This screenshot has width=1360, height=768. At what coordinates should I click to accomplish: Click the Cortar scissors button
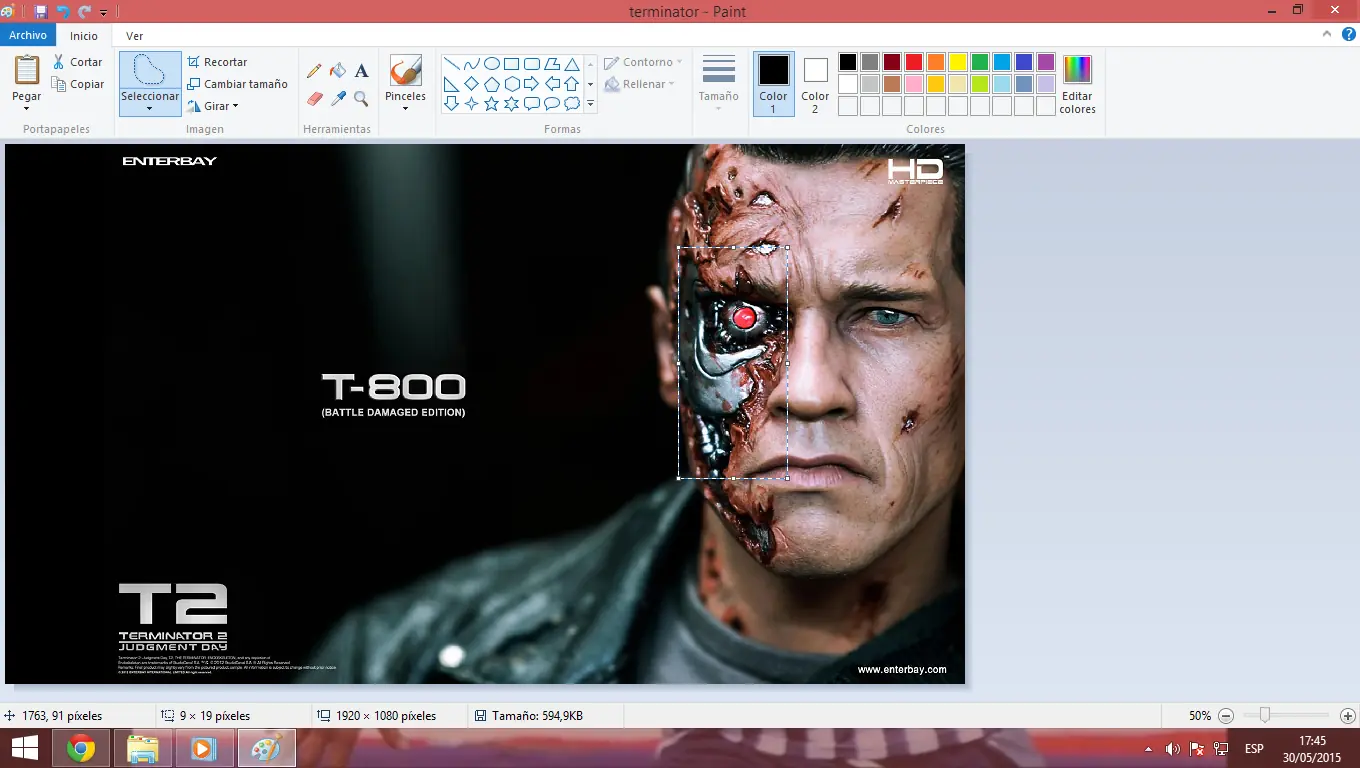[x=78, y=62]
